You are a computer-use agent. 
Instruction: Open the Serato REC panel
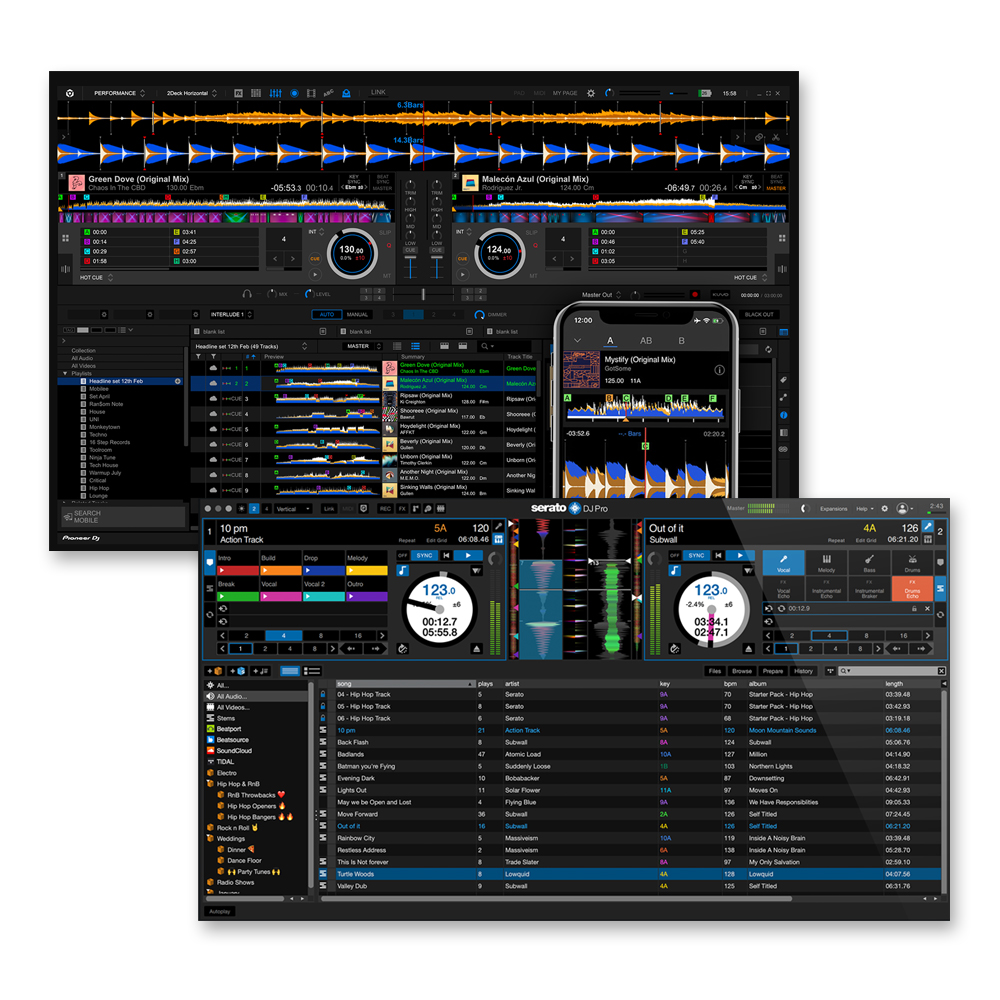click(x=385, y=509)
